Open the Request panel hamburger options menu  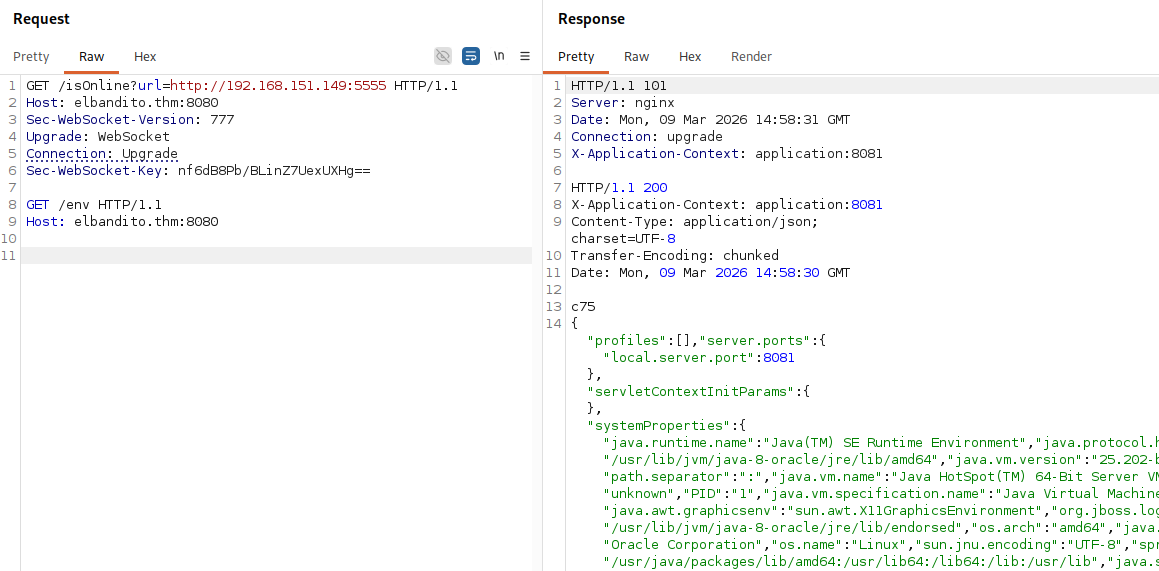click(525, 56)
